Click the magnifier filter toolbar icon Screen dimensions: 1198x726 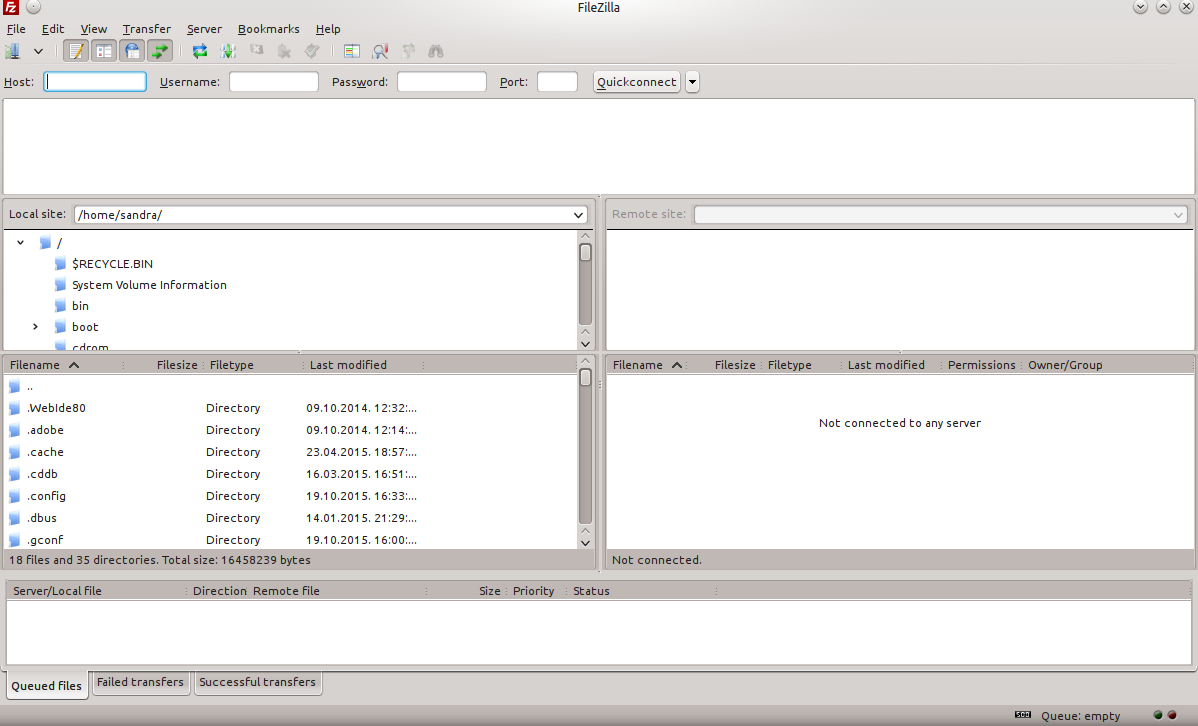pos(380,51)
